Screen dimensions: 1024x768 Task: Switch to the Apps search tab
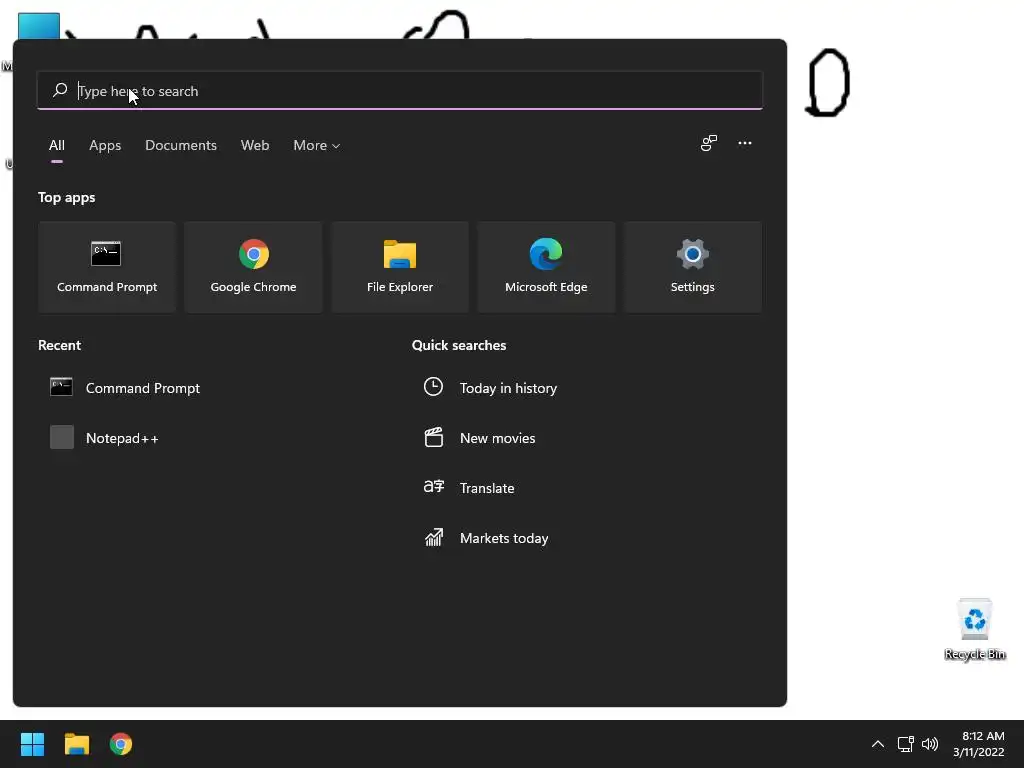105,146
